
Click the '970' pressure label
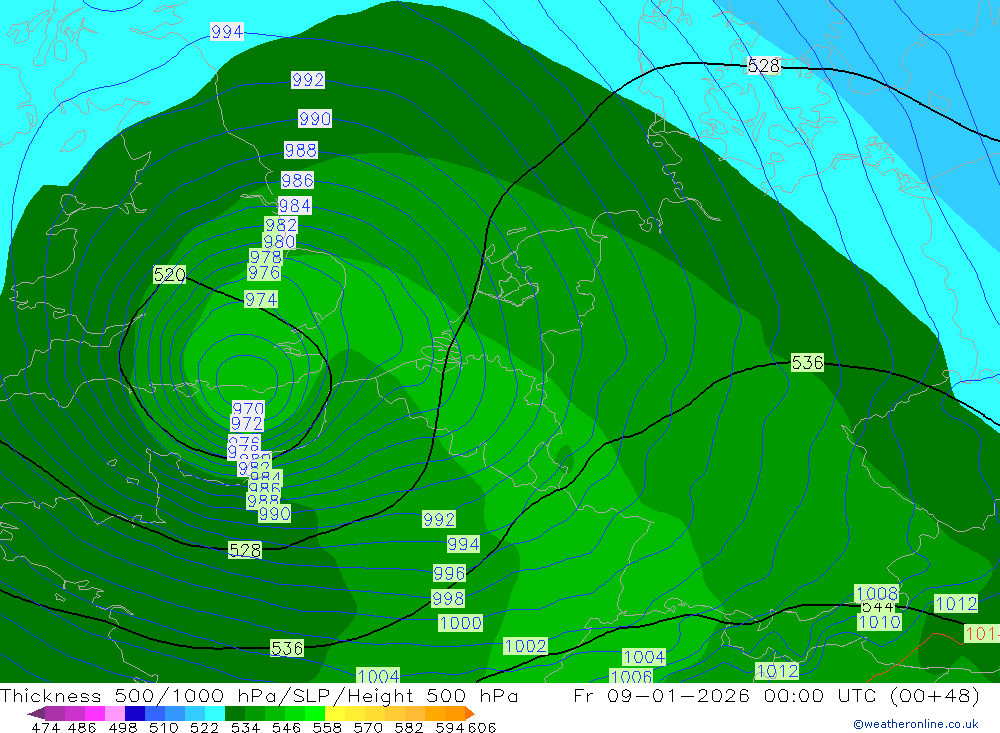click(248, 408)
